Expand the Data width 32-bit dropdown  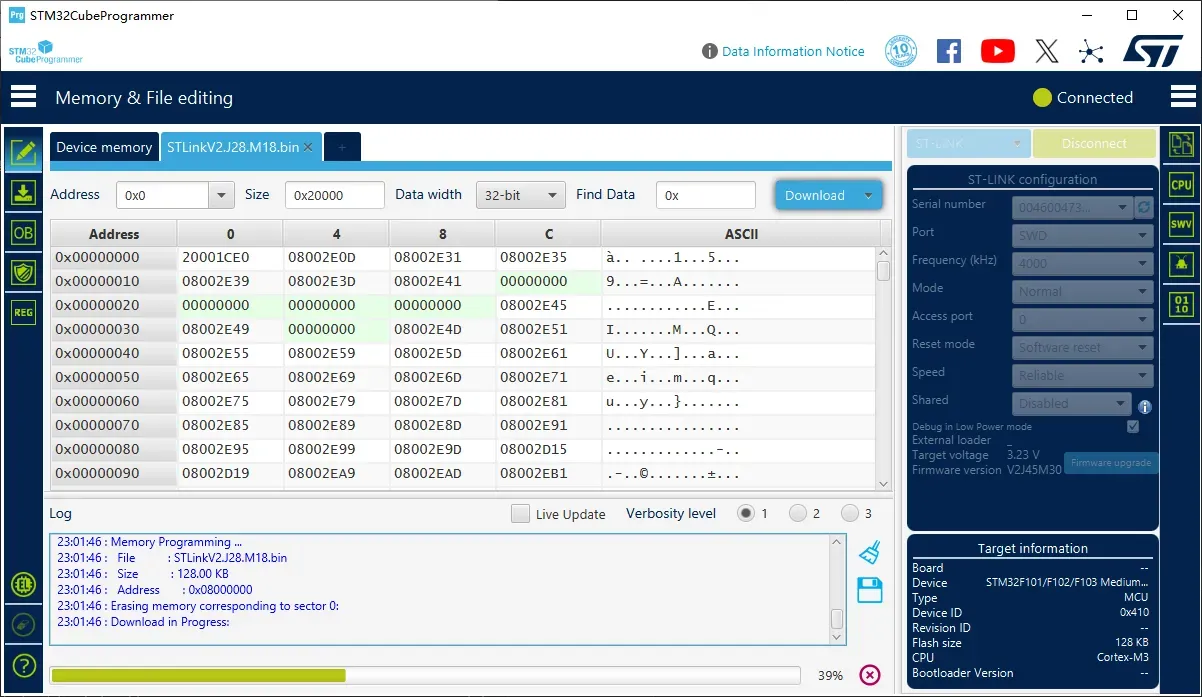[x=520, y=195]
